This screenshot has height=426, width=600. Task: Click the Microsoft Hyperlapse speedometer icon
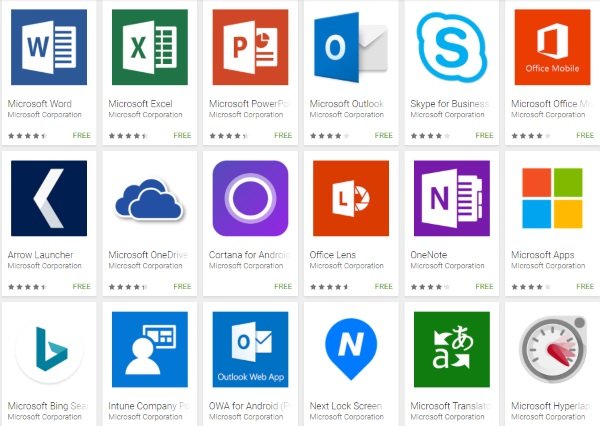[552, 349]
